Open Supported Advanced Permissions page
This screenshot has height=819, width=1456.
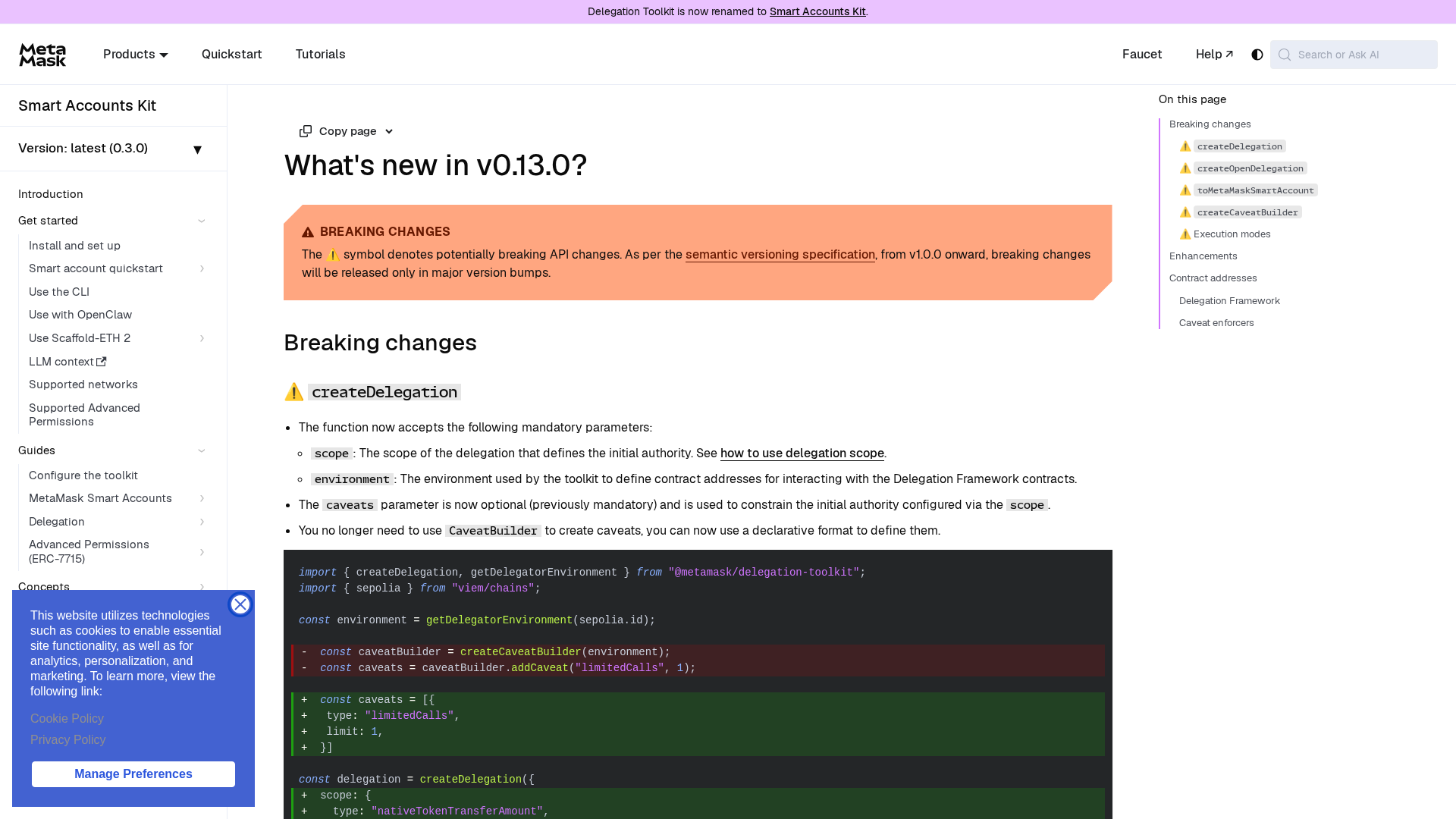pos(84,415)
